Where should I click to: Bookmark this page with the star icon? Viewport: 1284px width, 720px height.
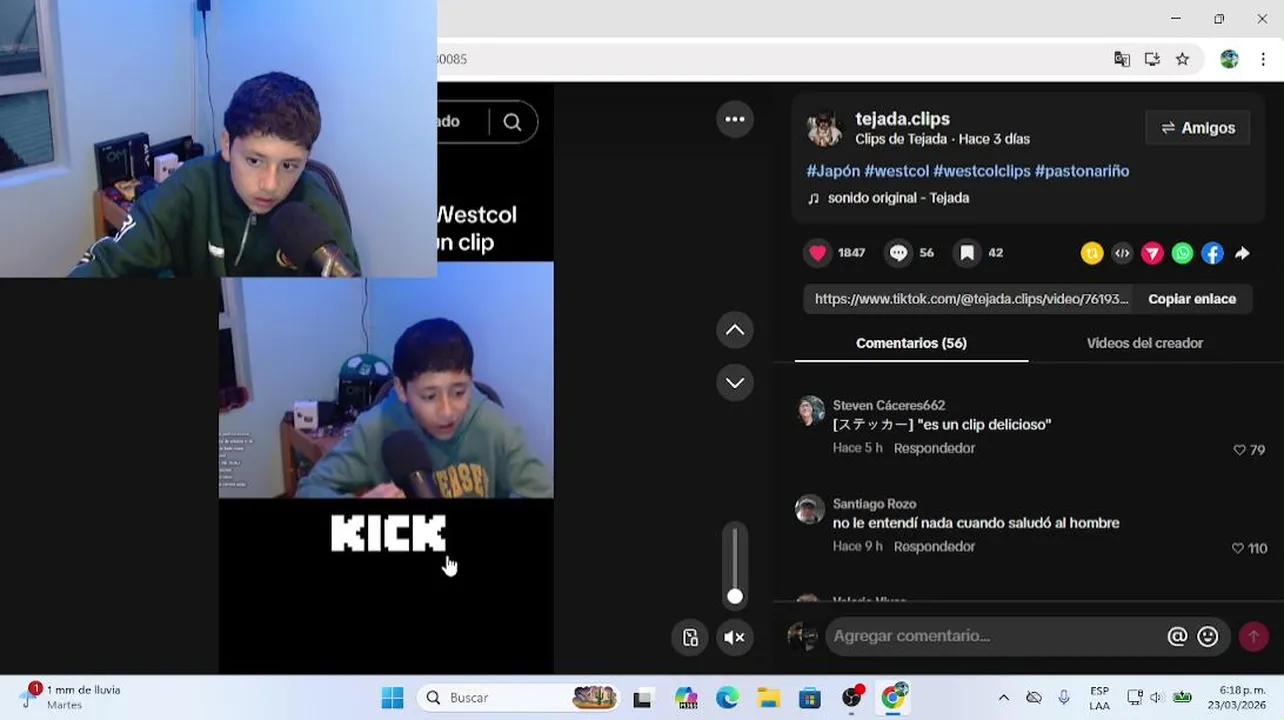tap(1182, 59)
